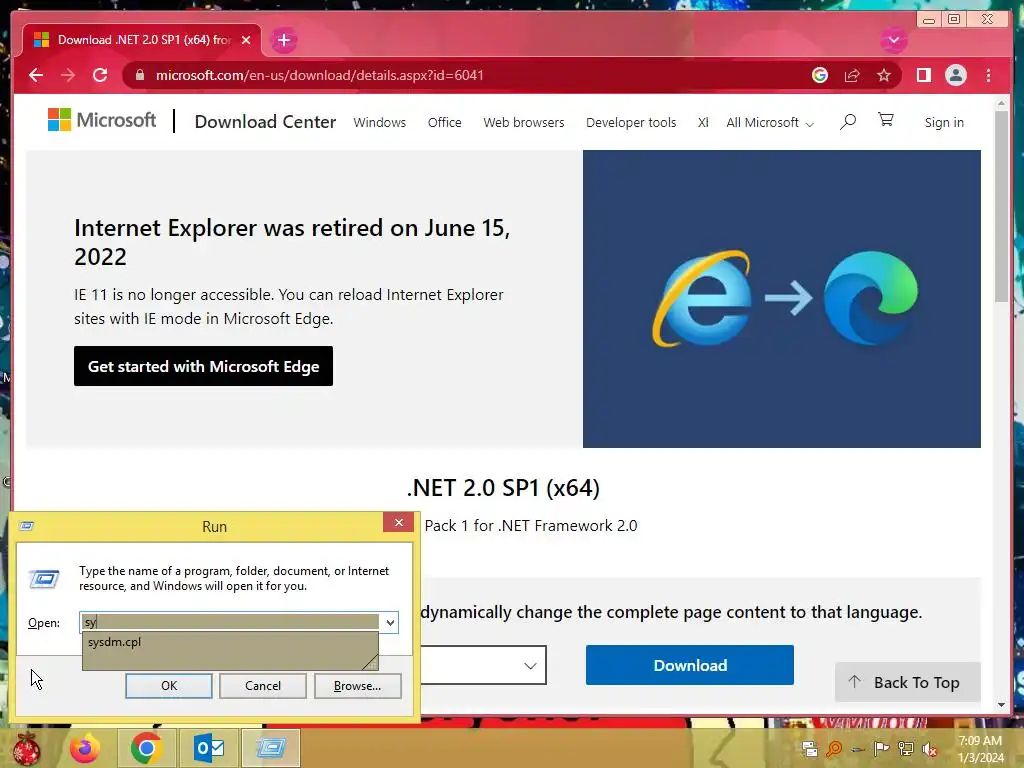1024x768 pixels.
Task: Click OK in the Run dialog
Action: click(168, 686)
